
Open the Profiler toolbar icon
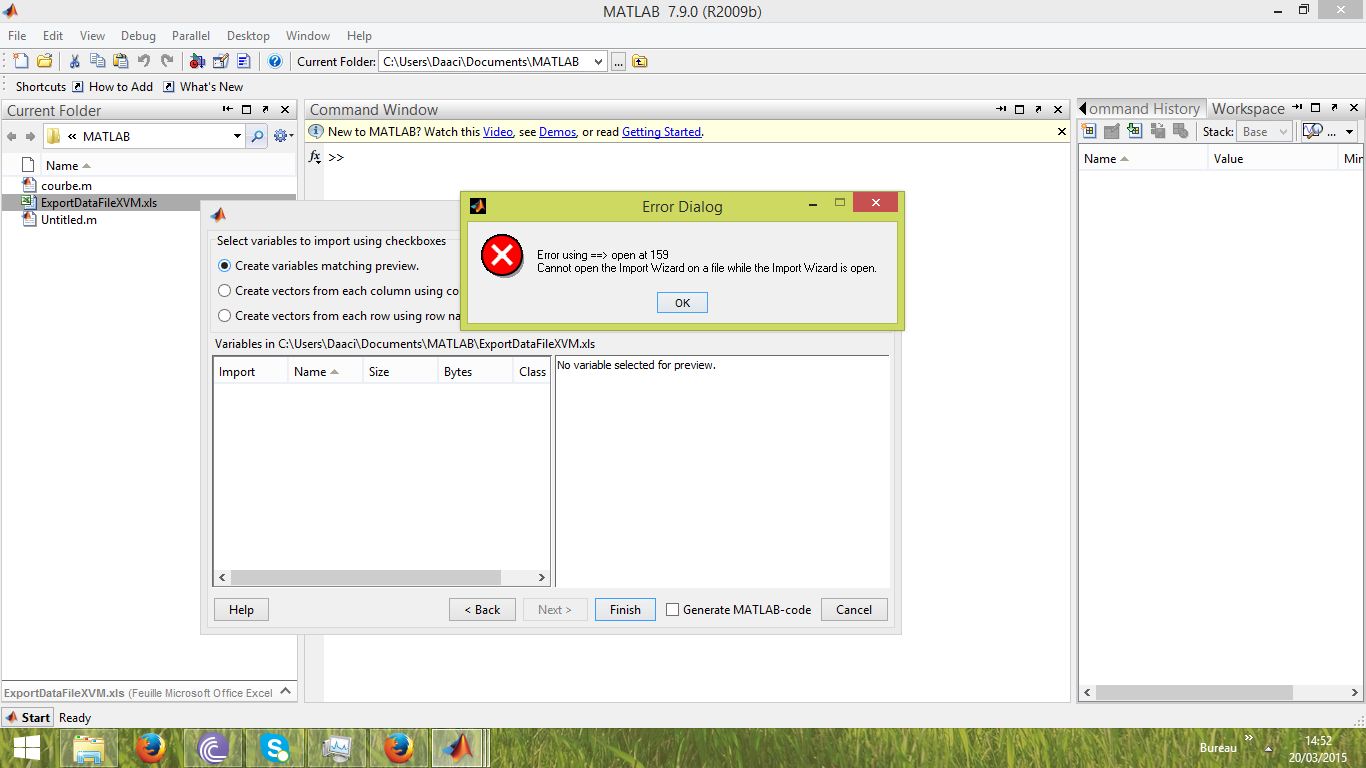click(243, 62)
